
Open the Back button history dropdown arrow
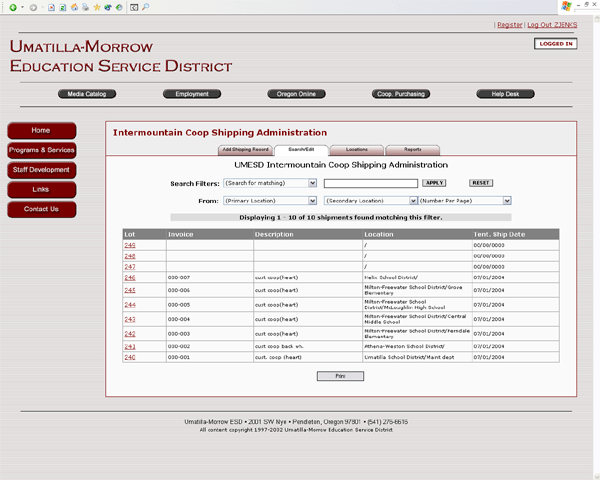coord(22,7)
